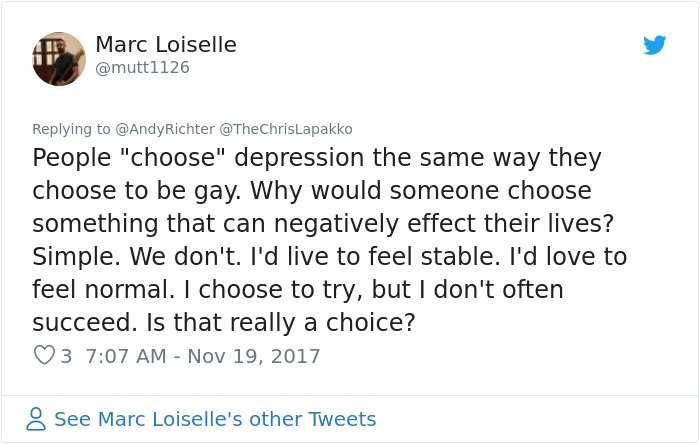Open the @AndyRichter mention link

[165, 129]
